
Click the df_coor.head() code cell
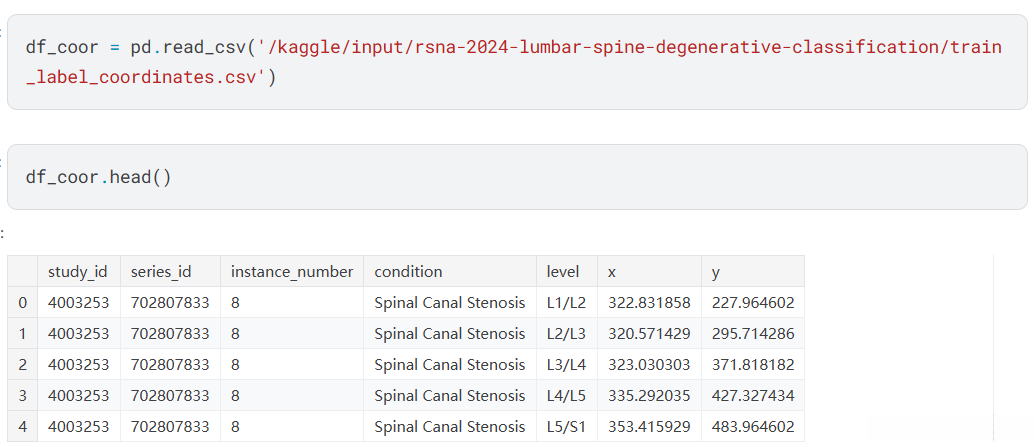tap(516, 177)
